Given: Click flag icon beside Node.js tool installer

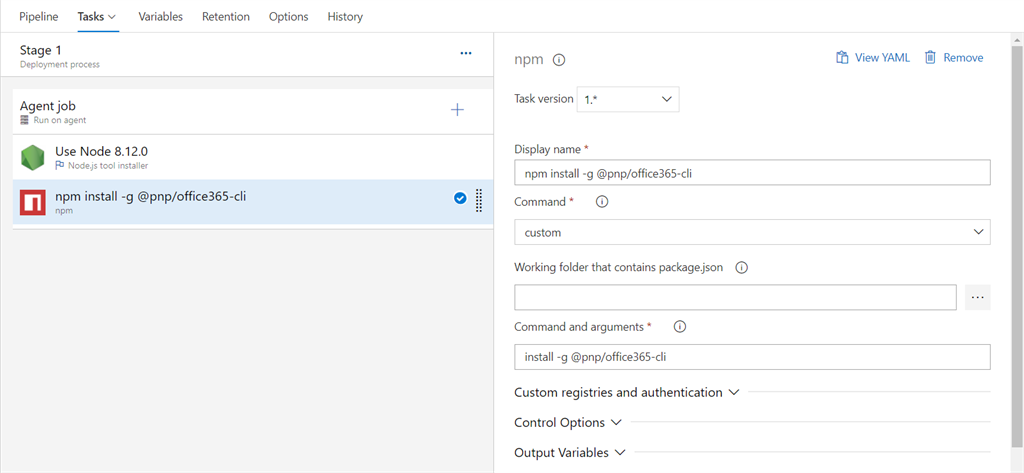Looking at the screenshot, I should point(60,165).
